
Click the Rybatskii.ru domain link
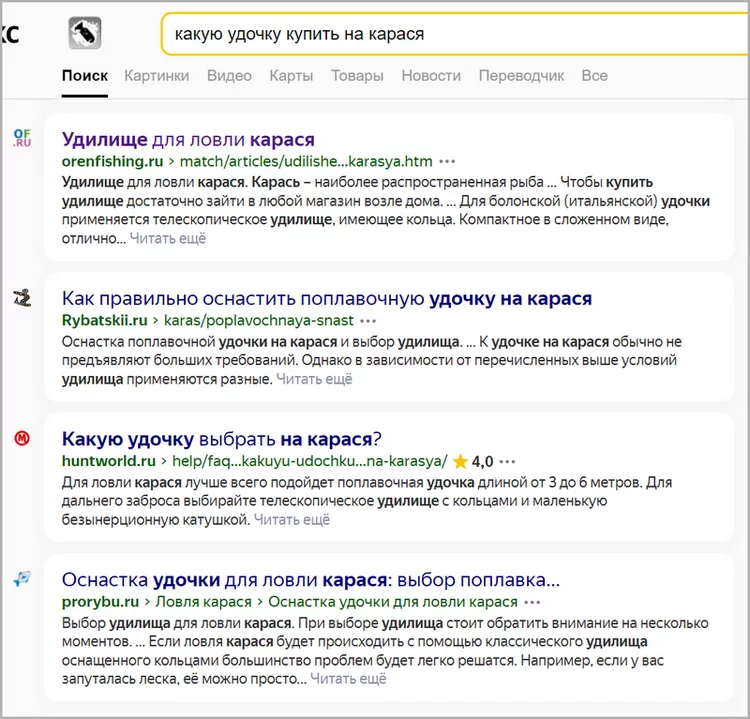[104, 320]
